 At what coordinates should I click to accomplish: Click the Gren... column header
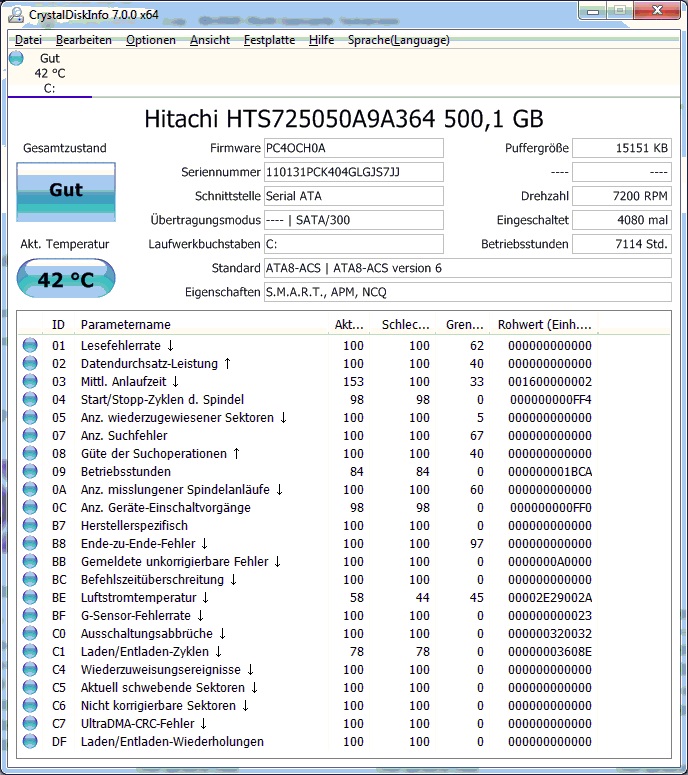click(464, 325)
